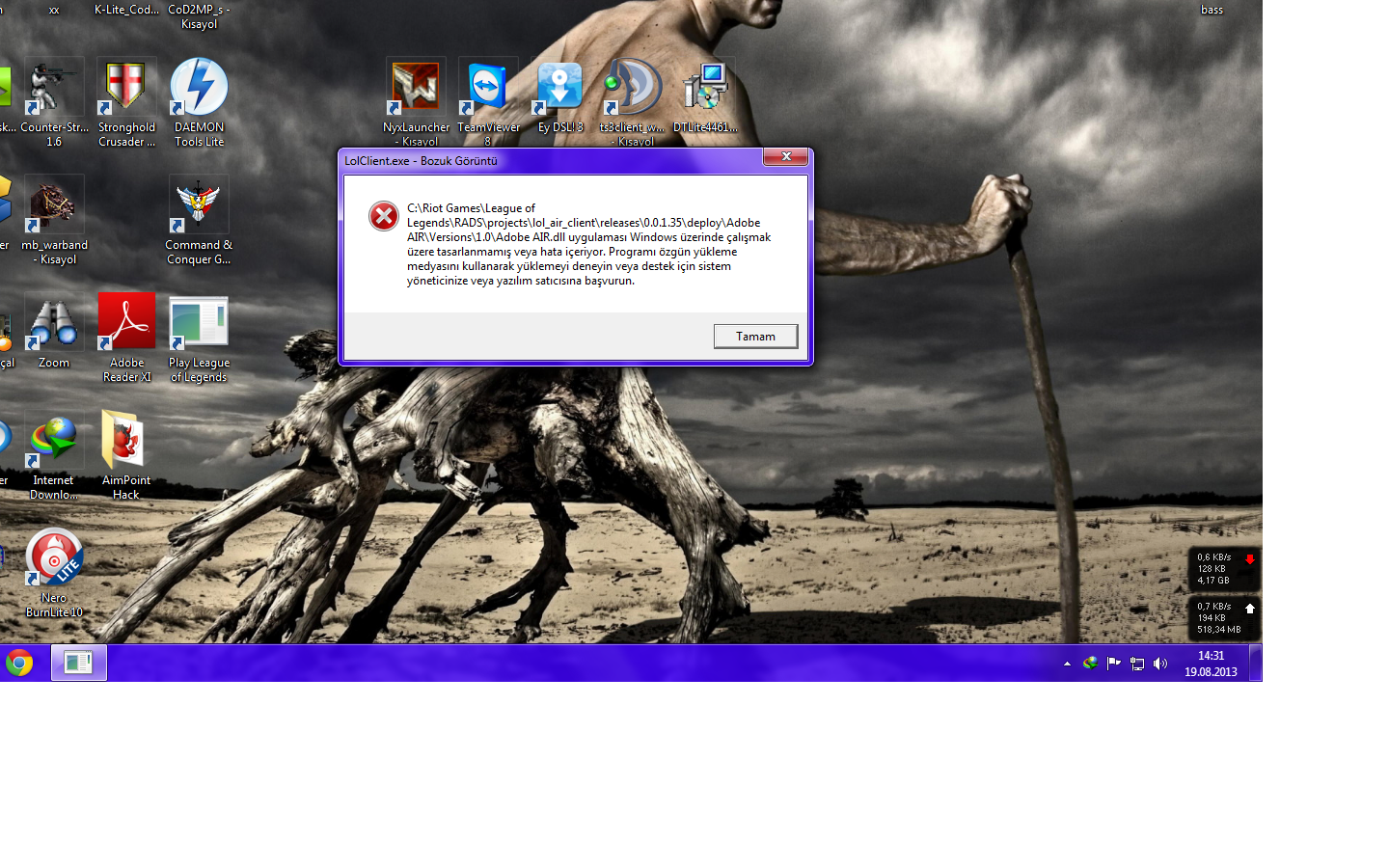Open the Internet Download Manager desktop icon
Screen dimensions: 1389x868
[54, 455]
